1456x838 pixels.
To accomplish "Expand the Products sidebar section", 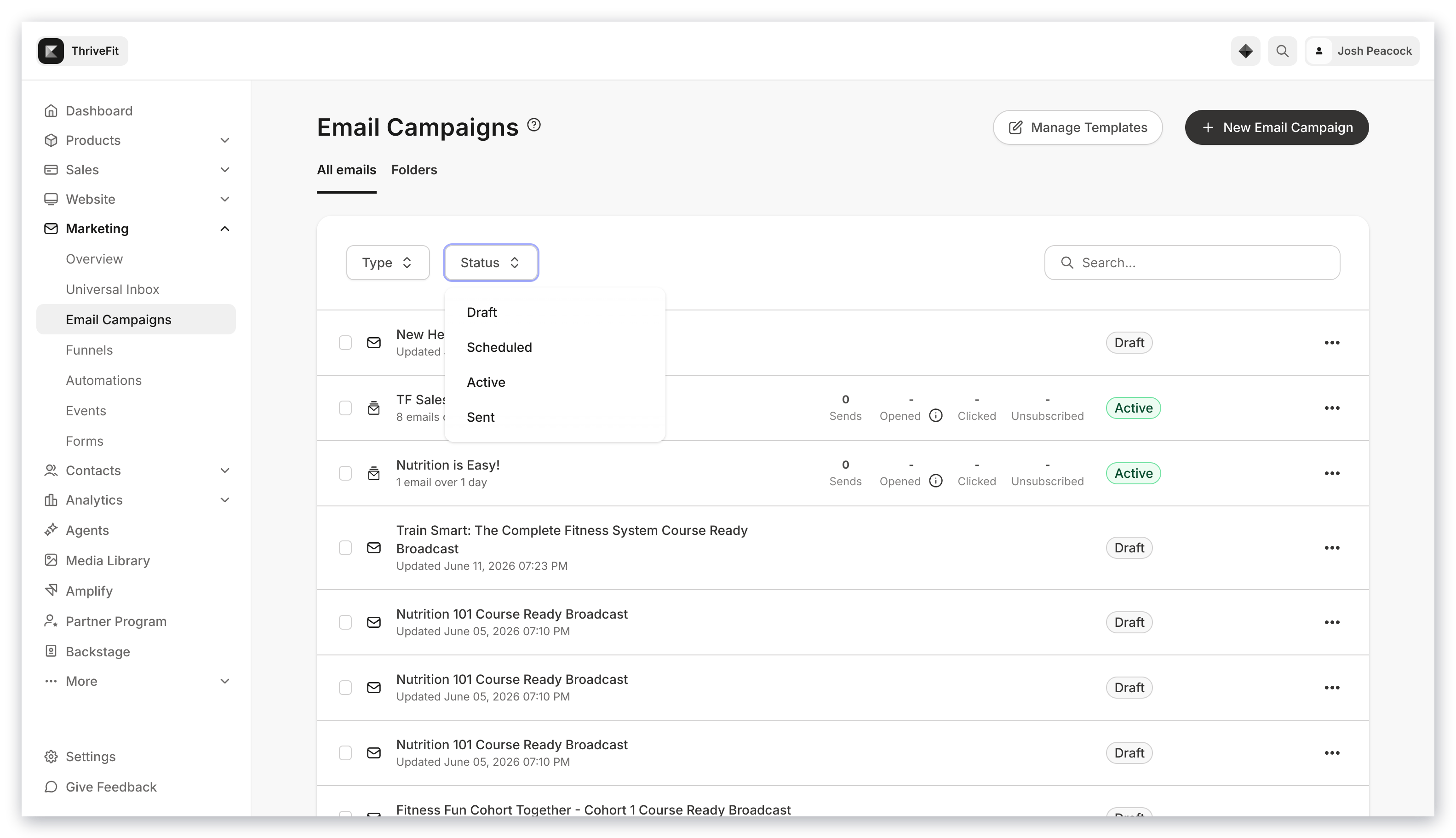I will pos(224,140).
